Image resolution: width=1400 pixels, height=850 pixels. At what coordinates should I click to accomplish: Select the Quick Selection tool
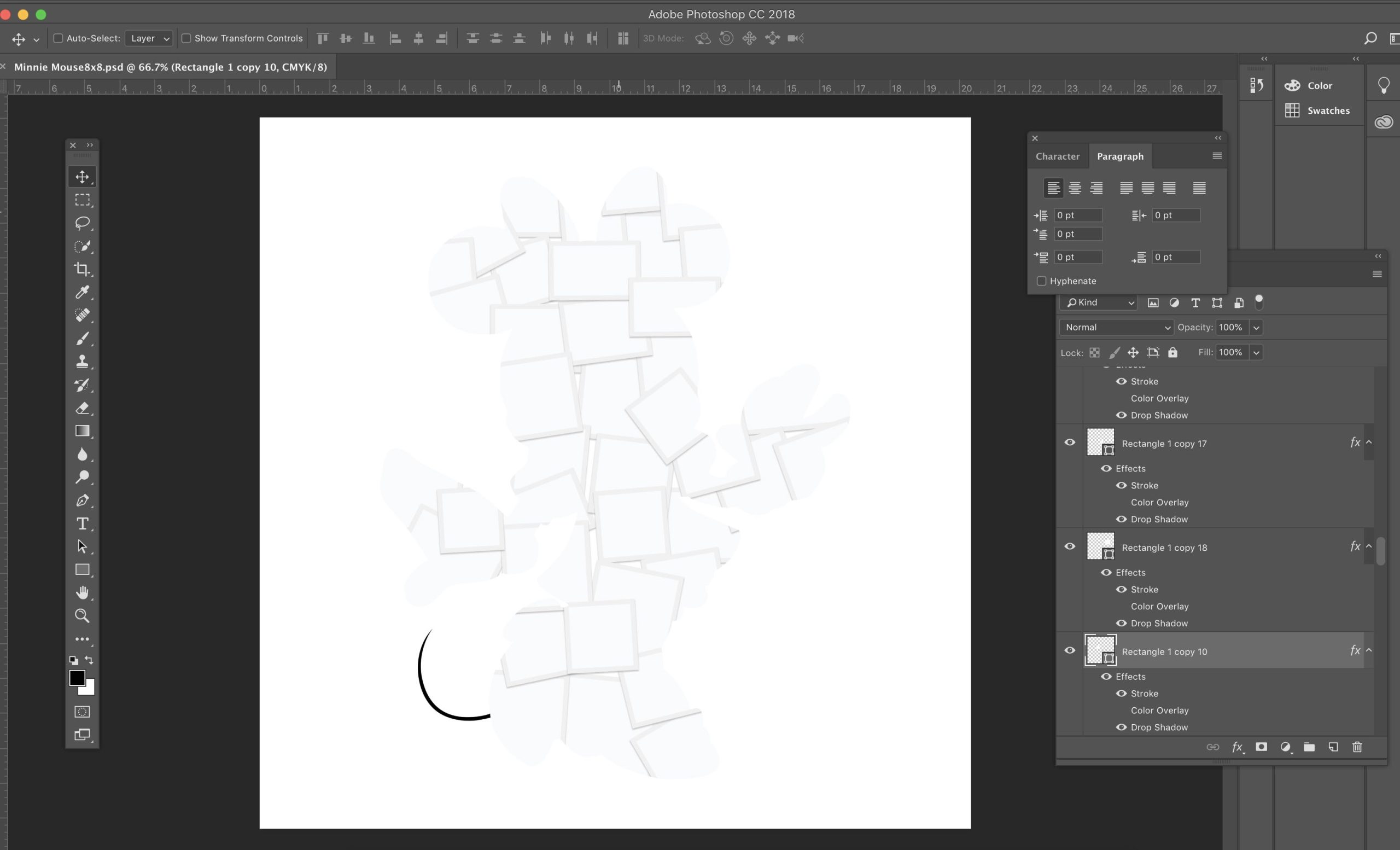coord(83,246)
